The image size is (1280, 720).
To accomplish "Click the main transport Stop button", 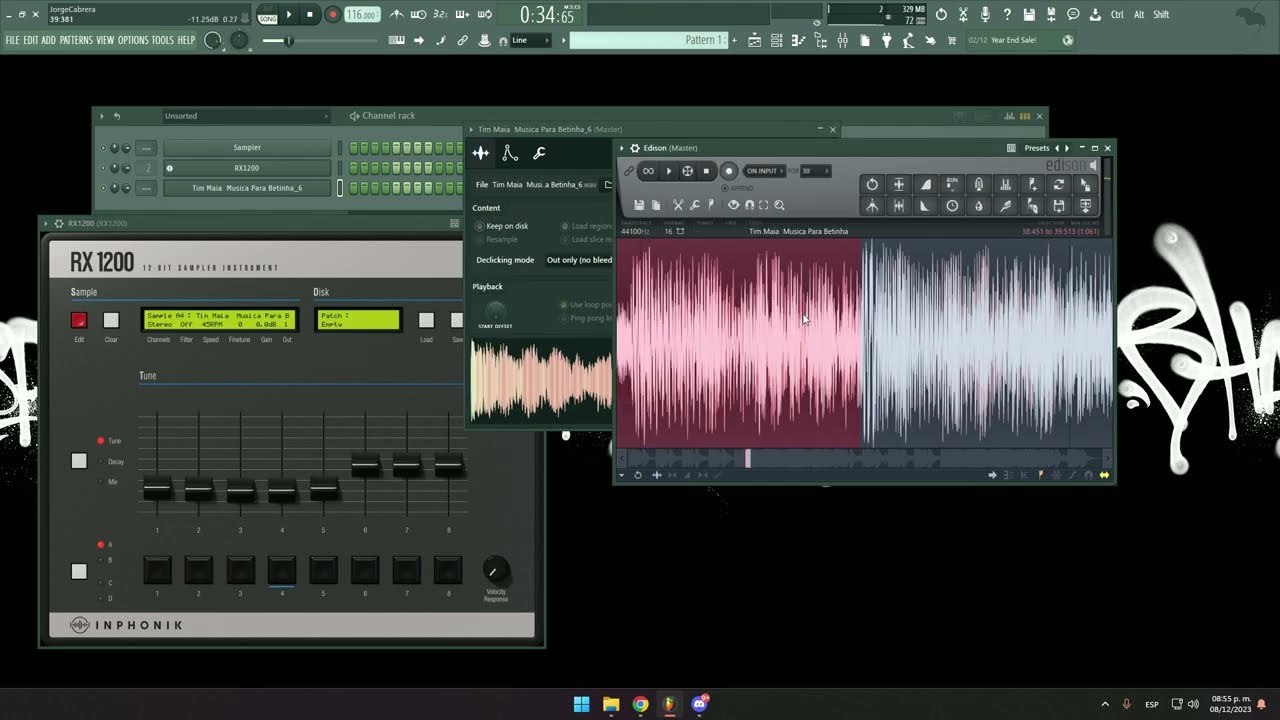I will point(310,14).
